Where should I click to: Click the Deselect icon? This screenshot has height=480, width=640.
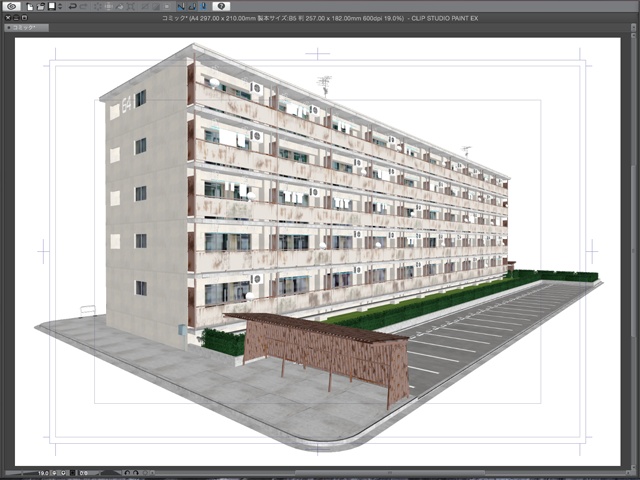coord(145,7)
